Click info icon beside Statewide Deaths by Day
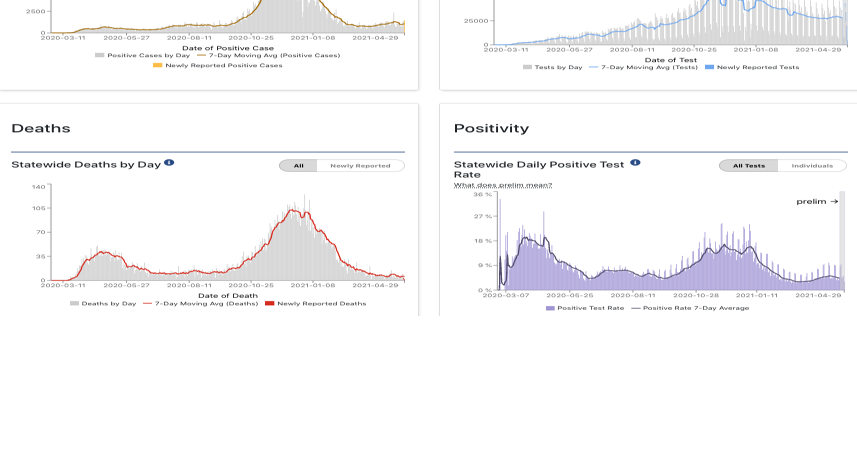The height and width of the screenshot is (450, 857). [170, 162]
